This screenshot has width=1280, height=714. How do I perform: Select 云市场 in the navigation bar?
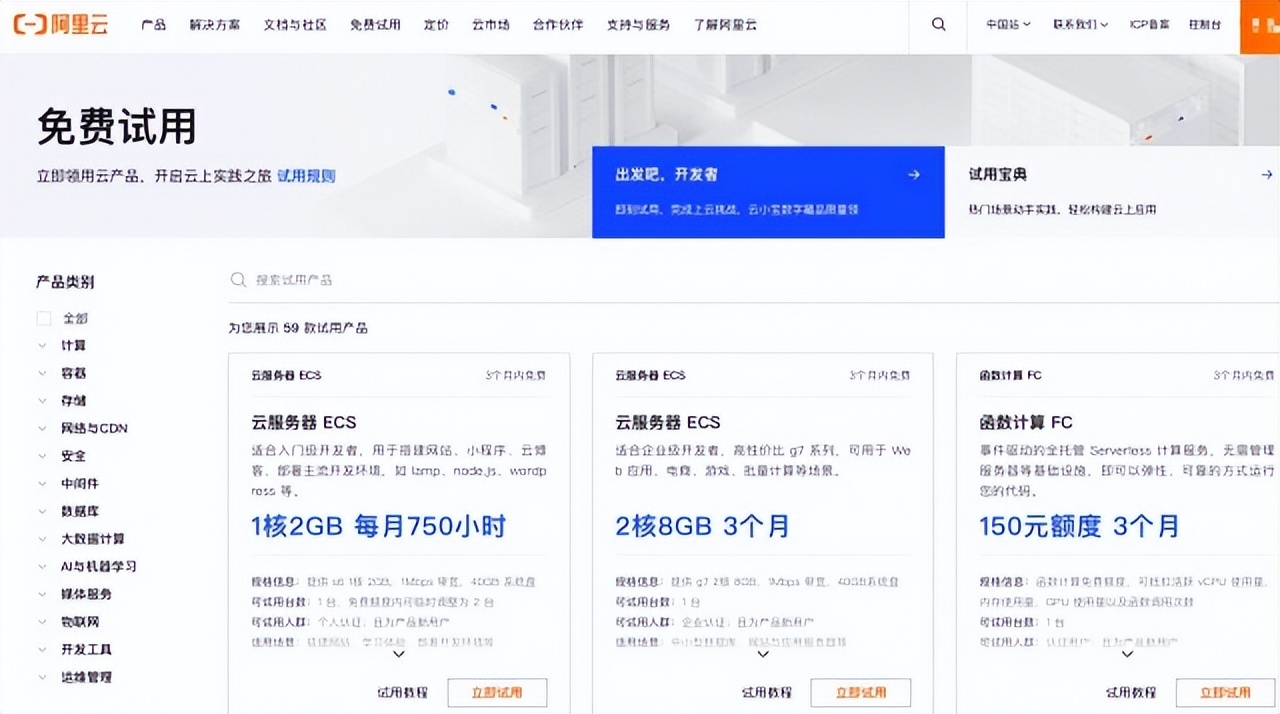pos(489,24)
